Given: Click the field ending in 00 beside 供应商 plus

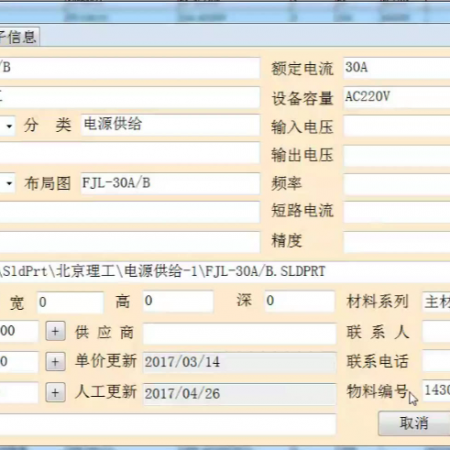Looking at the screenshot, I should (19, 331).
